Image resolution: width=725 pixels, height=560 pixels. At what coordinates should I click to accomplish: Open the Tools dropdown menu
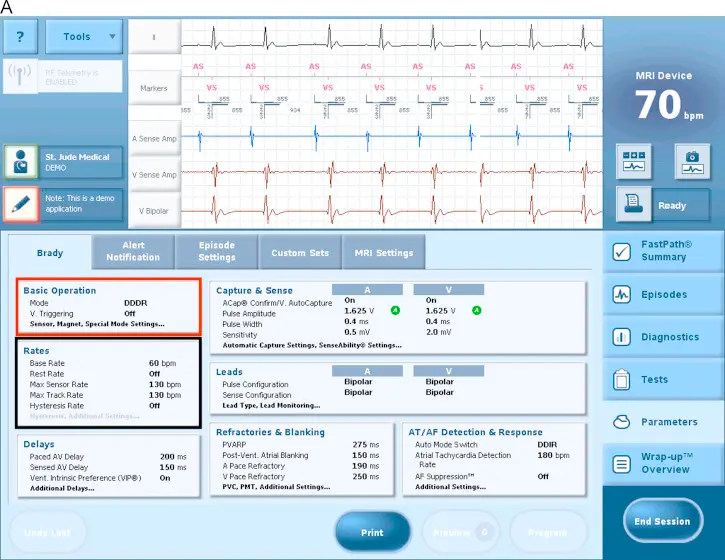pyautogui.click(x=84, y=37)
